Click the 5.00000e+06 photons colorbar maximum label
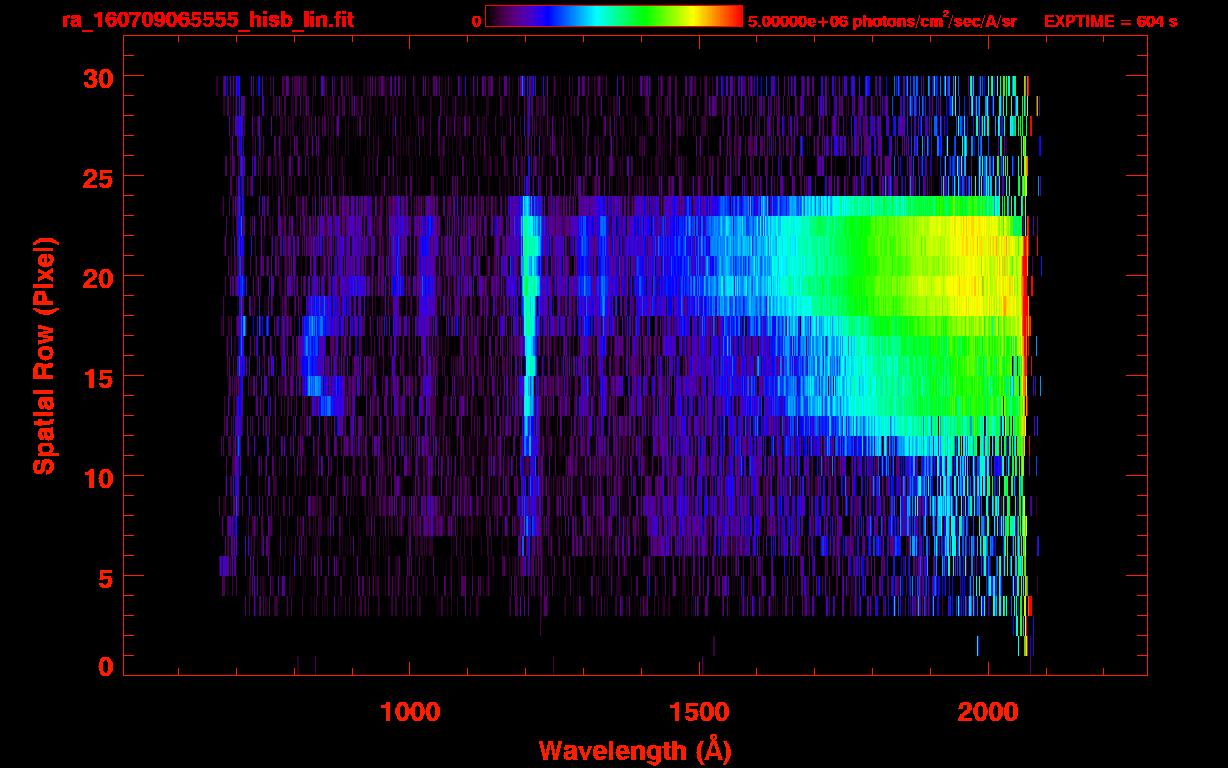The width and height of the screenshot is (1228, 768). point(882,21)
